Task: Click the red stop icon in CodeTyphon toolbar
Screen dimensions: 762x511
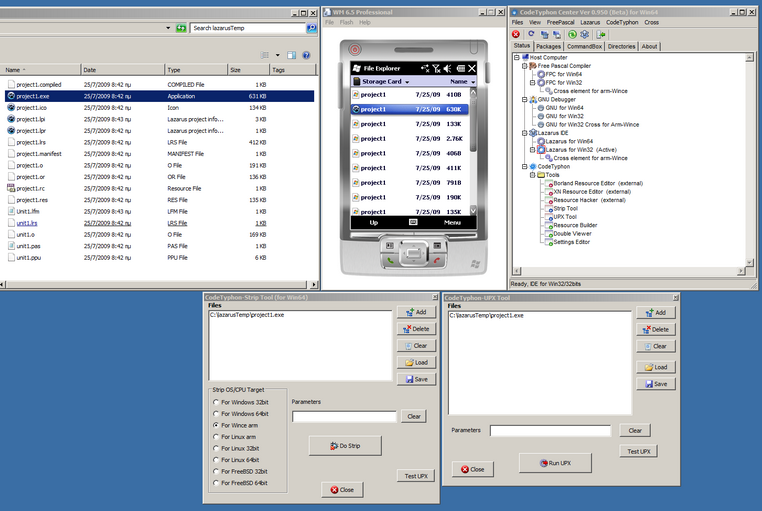Action: click(516, 34)
